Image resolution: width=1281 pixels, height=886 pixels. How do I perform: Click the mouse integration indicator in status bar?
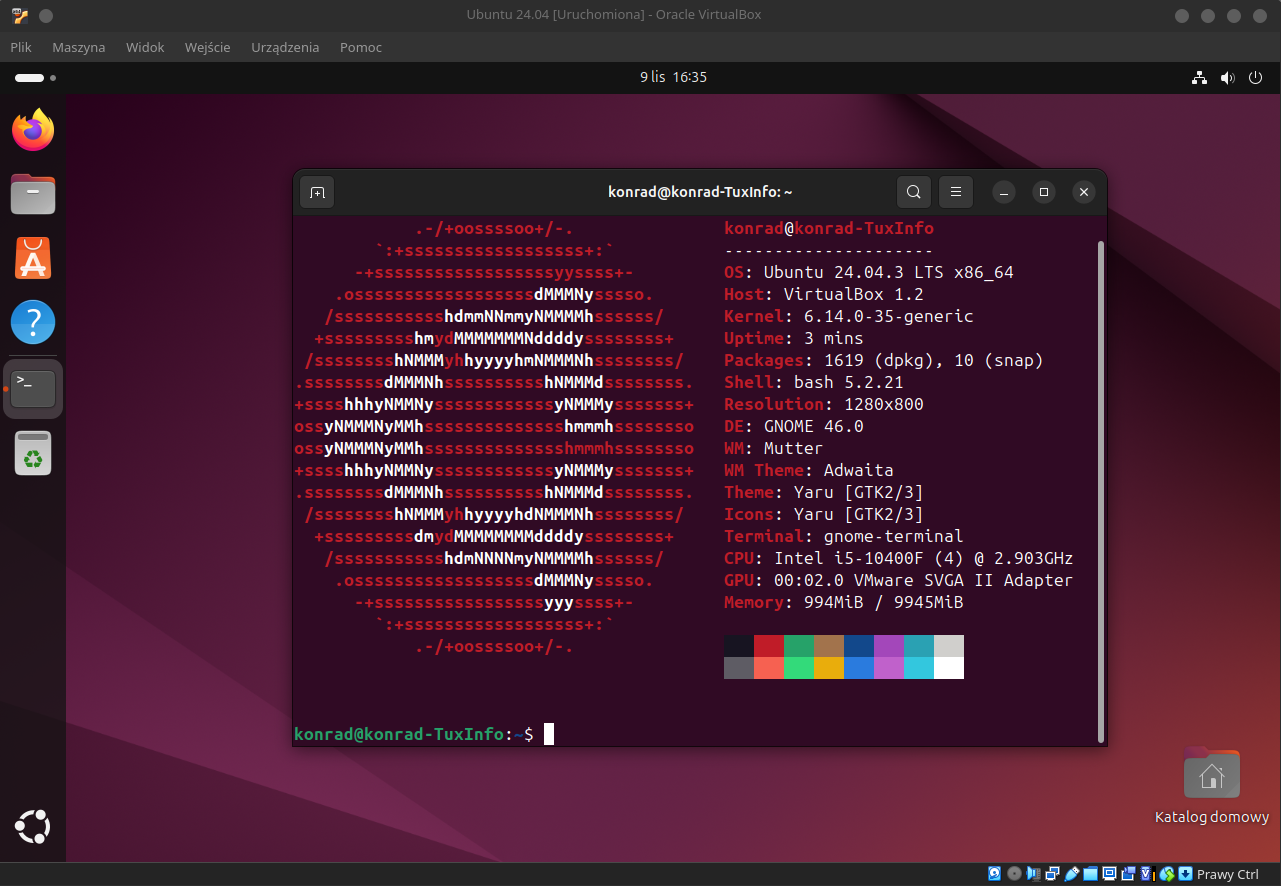1167,874
